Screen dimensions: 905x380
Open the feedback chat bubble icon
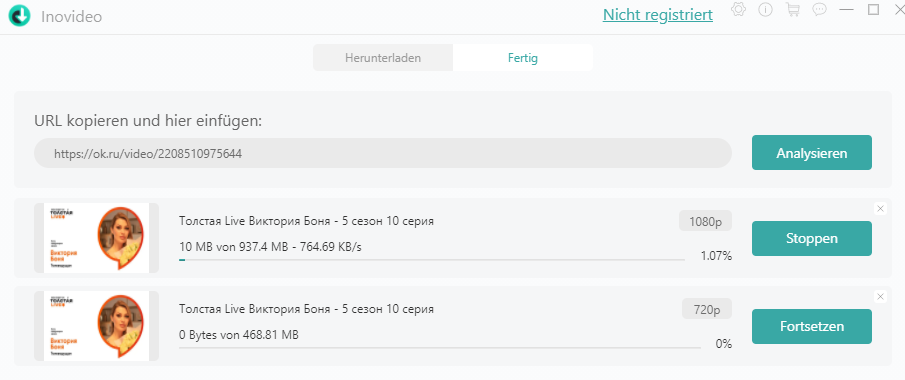[x=820, y=10]
